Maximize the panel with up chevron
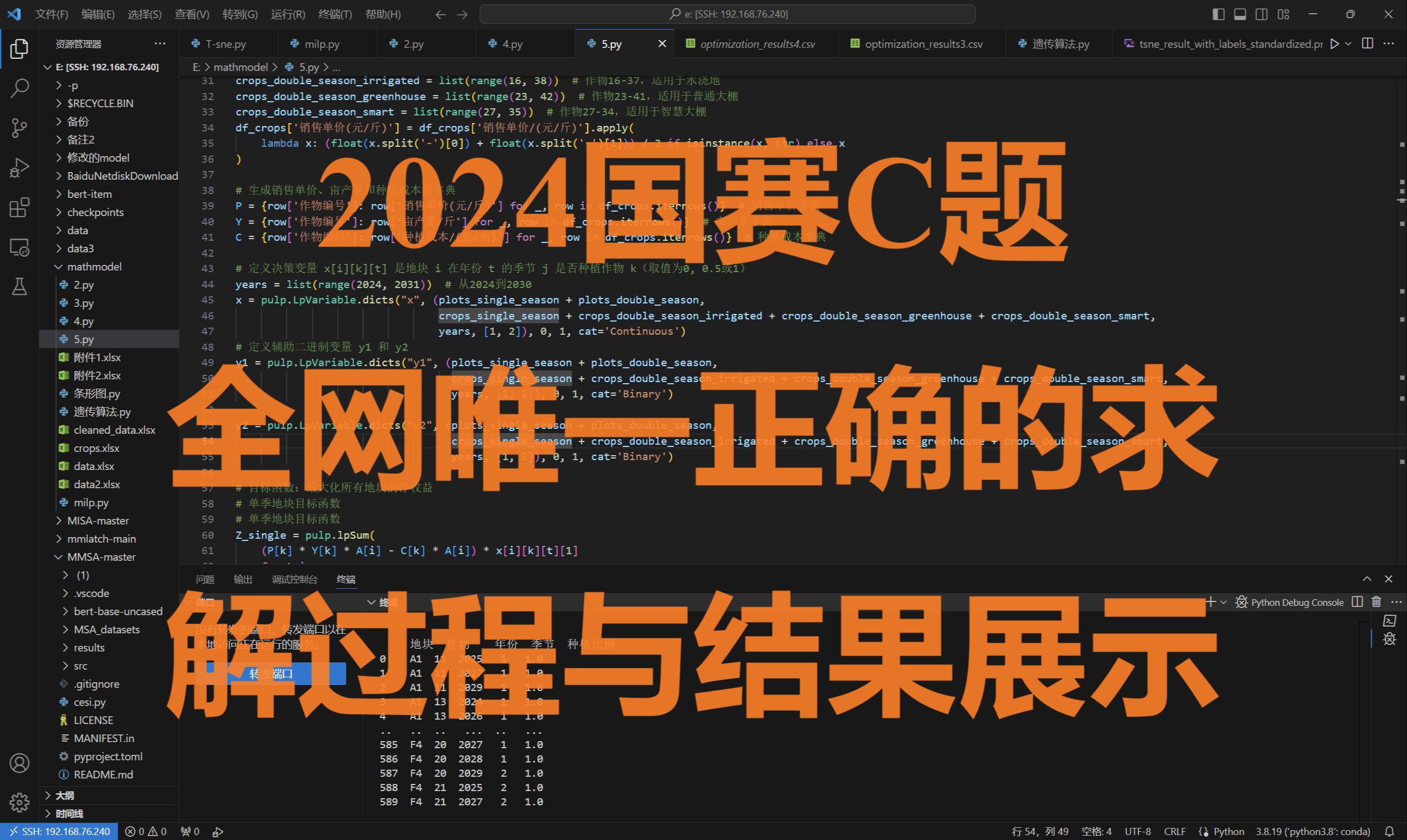This screenshot has height=840, width=1407. coord(1367,578)
